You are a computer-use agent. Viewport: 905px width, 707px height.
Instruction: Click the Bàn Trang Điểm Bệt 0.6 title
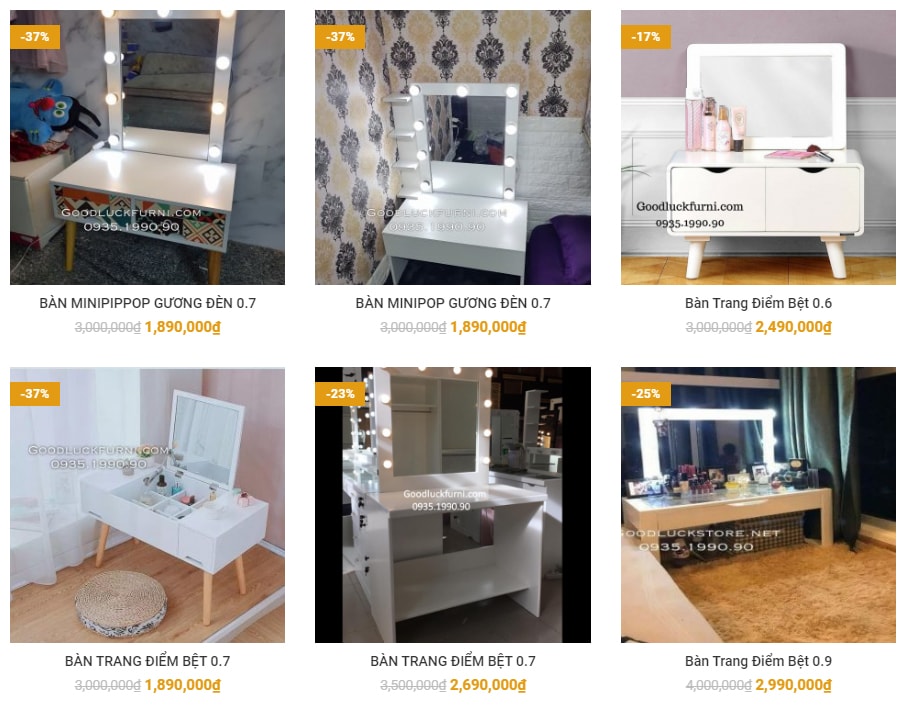click(758, 303)
